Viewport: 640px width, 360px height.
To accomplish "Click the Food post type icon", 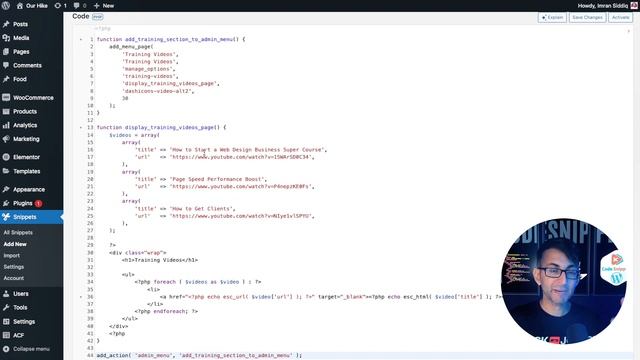I will pyautogui.click(x=6, y=79).
